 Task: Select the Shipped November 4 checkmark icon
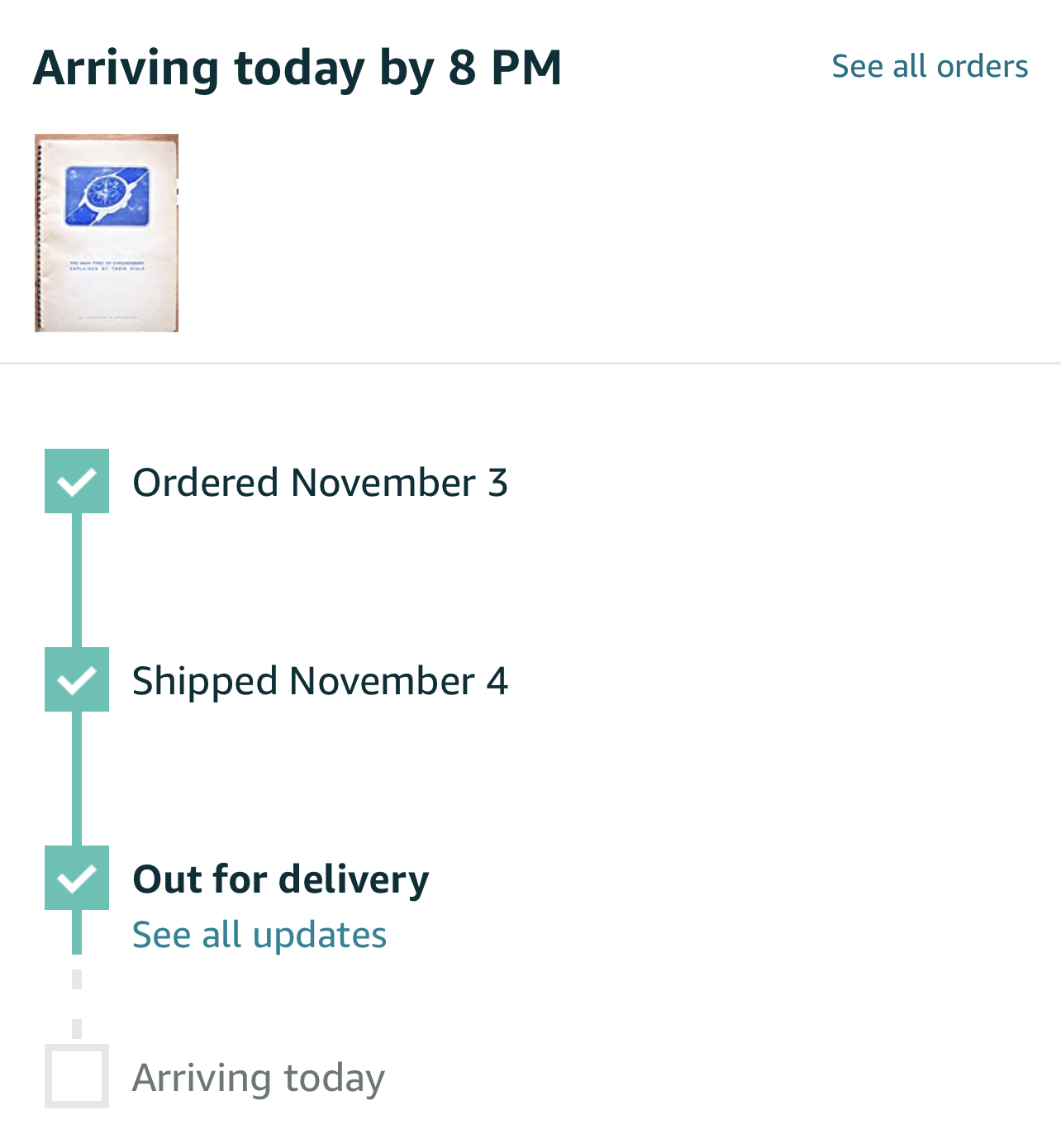[x=77, y=679]
